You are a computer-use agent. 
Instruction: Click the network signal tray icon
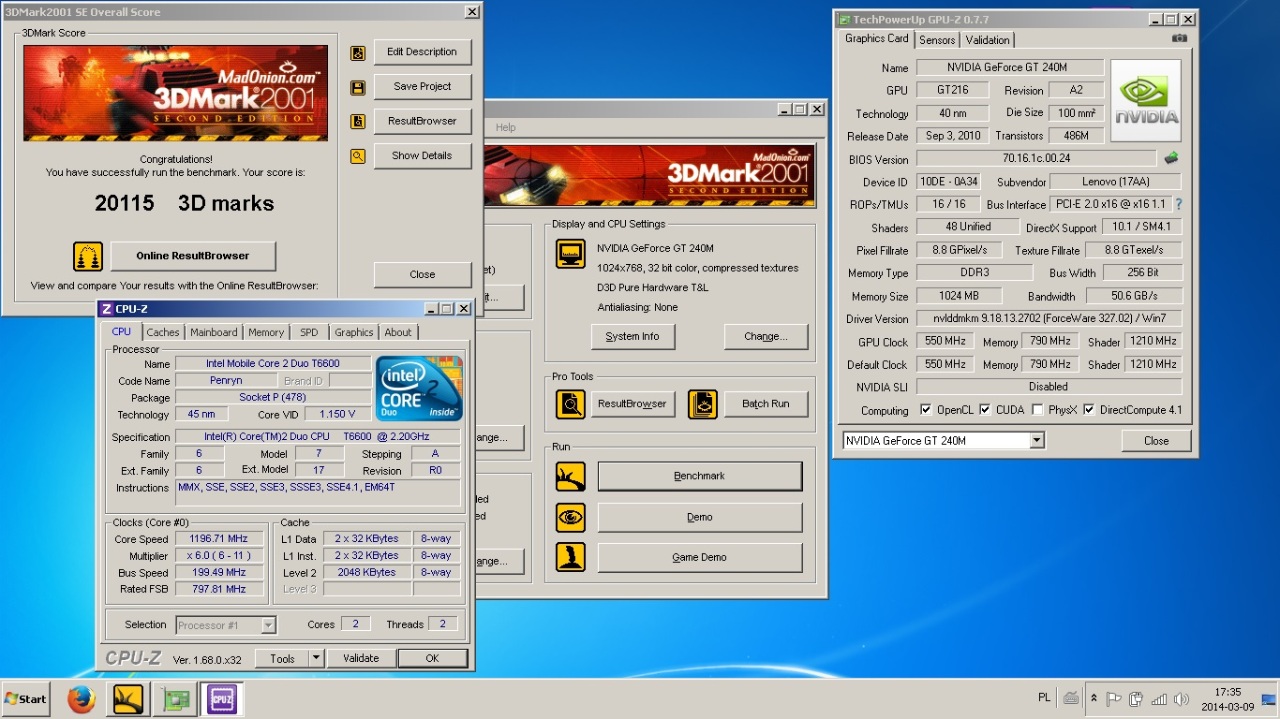1159,699
